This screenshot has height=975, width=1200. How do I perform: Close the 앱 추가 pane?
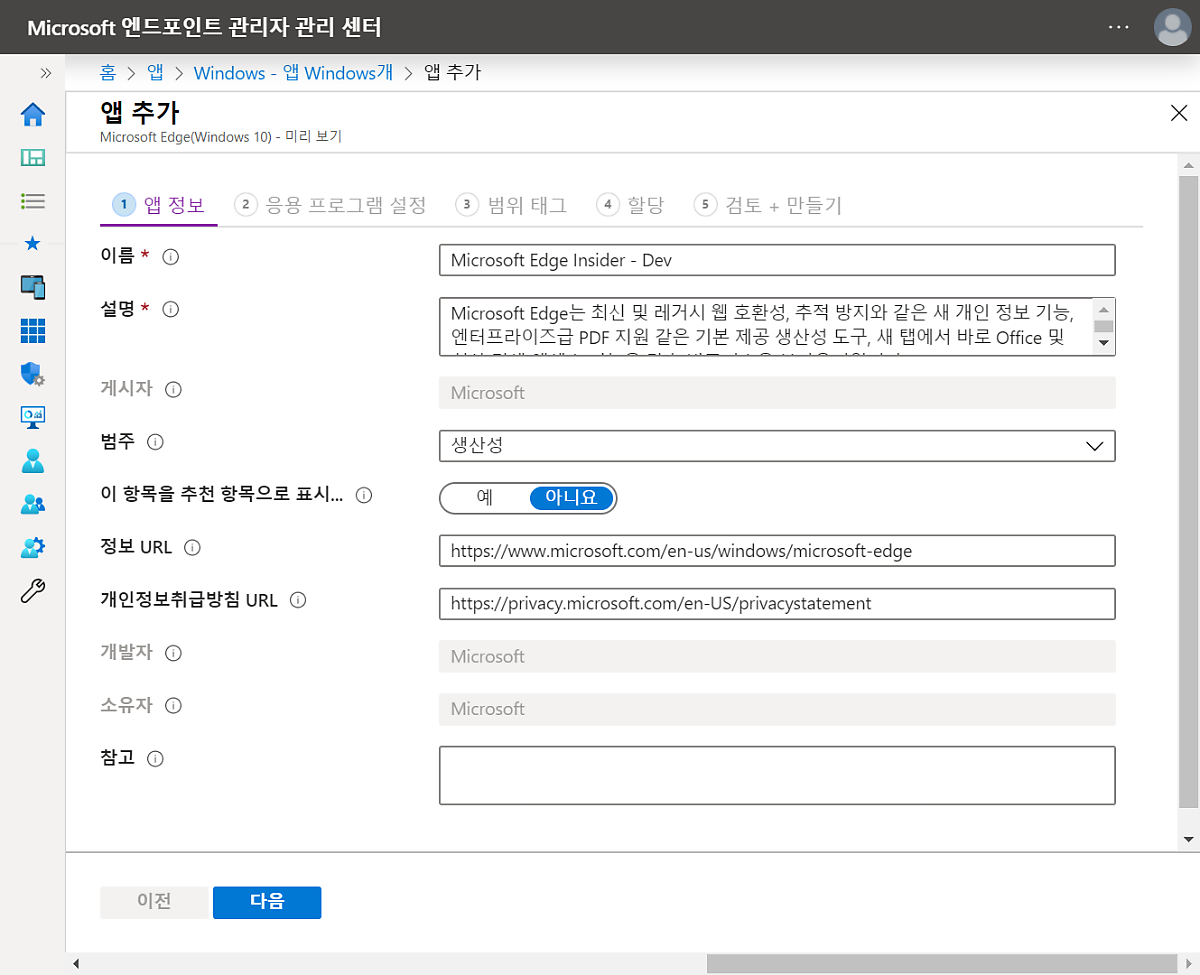click(x=1179, y=113)
